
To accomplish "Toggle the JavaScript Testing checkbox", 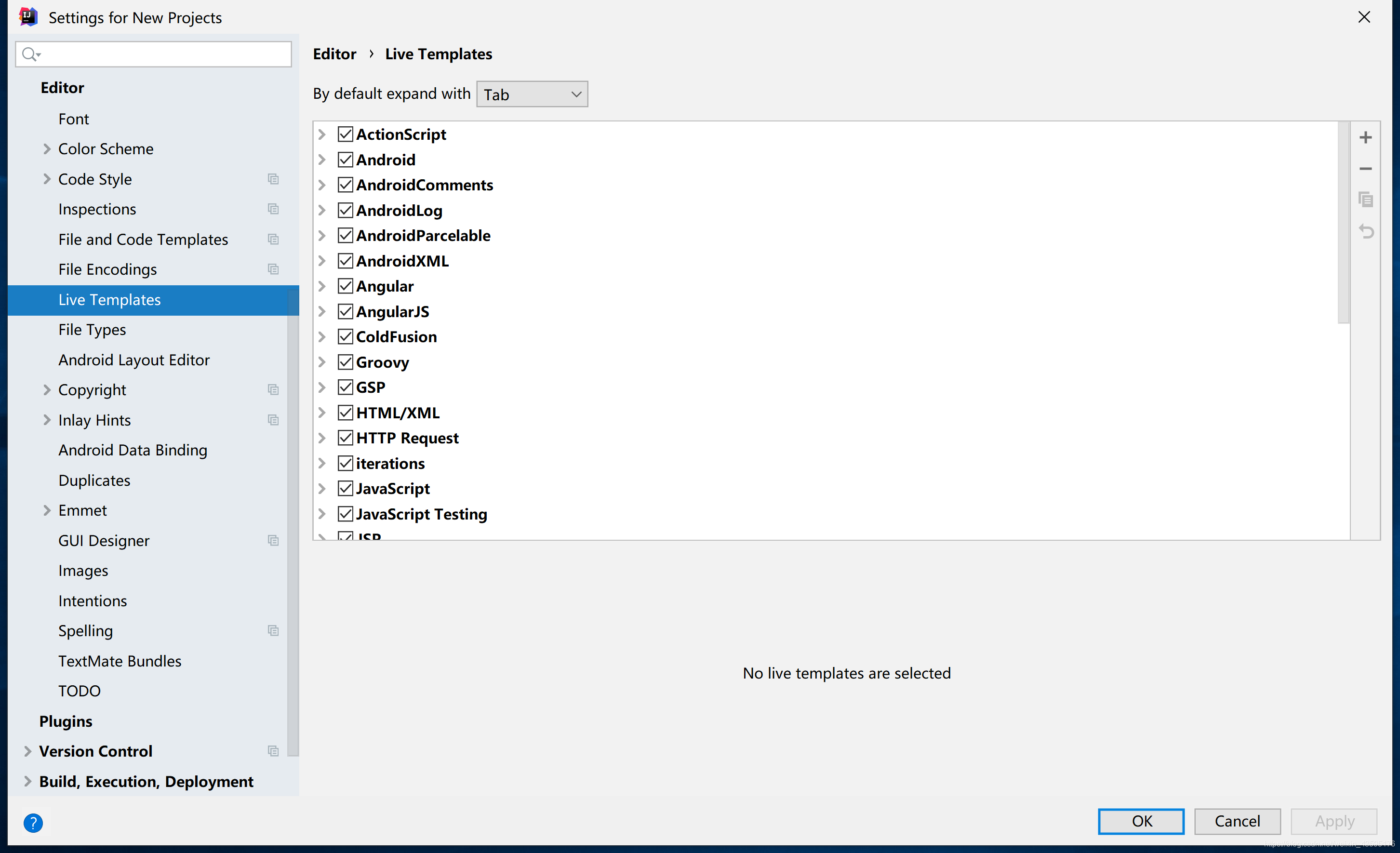I will tap(345, 514).
